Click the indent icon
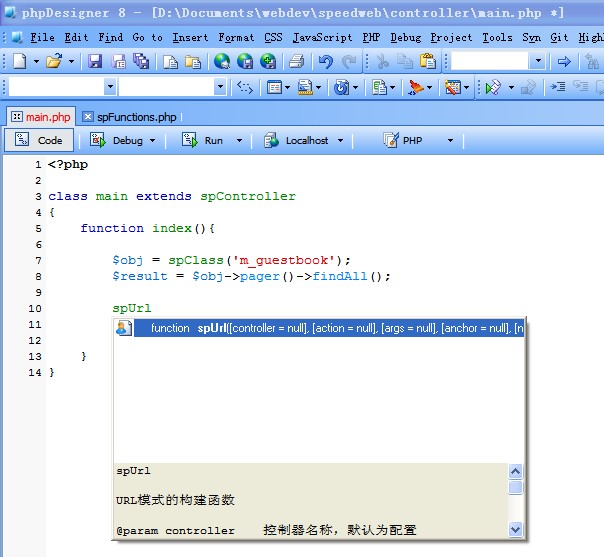604x557 pixels. 558,87
